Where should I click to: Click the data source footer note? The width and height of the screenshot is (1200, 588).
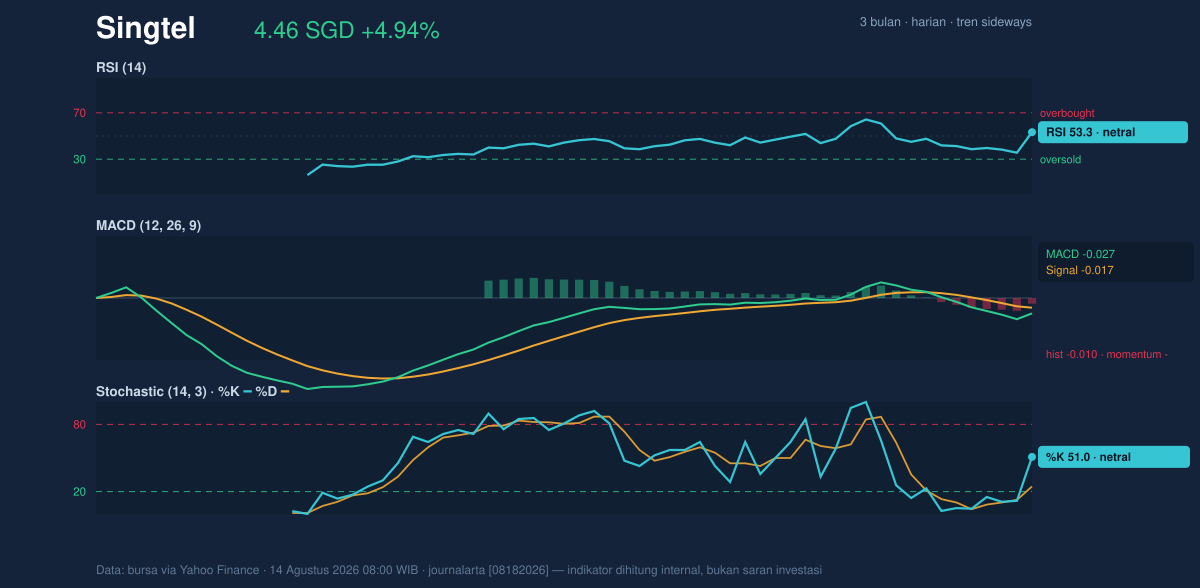click(459, 570)
